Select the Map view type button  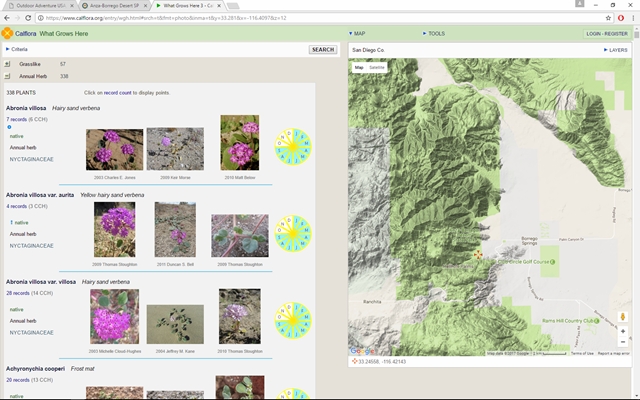click(x=359, y=67)
